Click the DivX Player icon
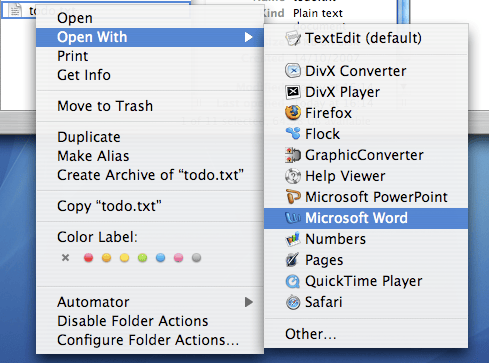 coord(293,92)
